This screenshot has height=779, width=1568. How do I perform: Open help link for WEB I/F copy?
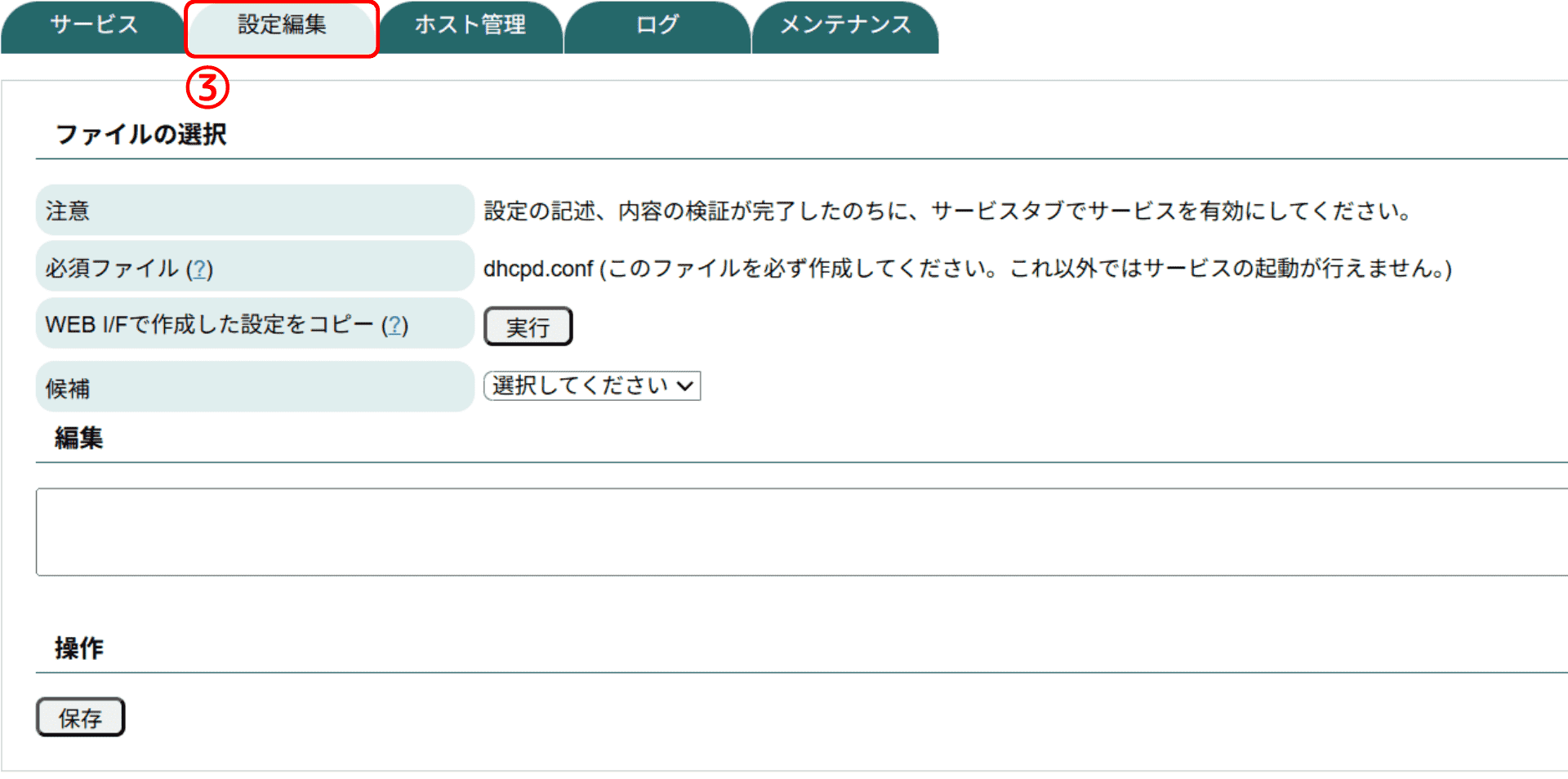[x=395, y=325]
